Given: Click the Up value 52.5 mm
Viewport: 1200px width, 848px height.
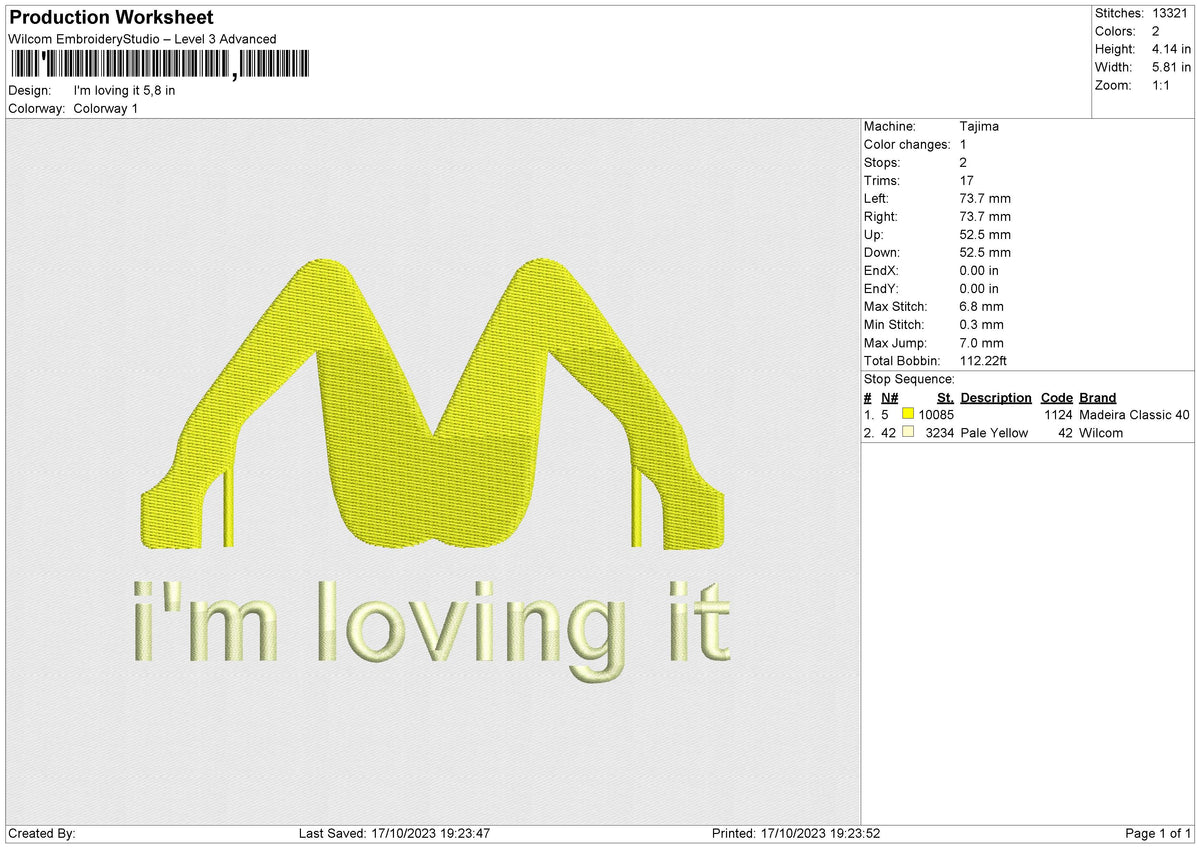Looking at the screenshot, I should pyautogui.click(x=985, y=234).
